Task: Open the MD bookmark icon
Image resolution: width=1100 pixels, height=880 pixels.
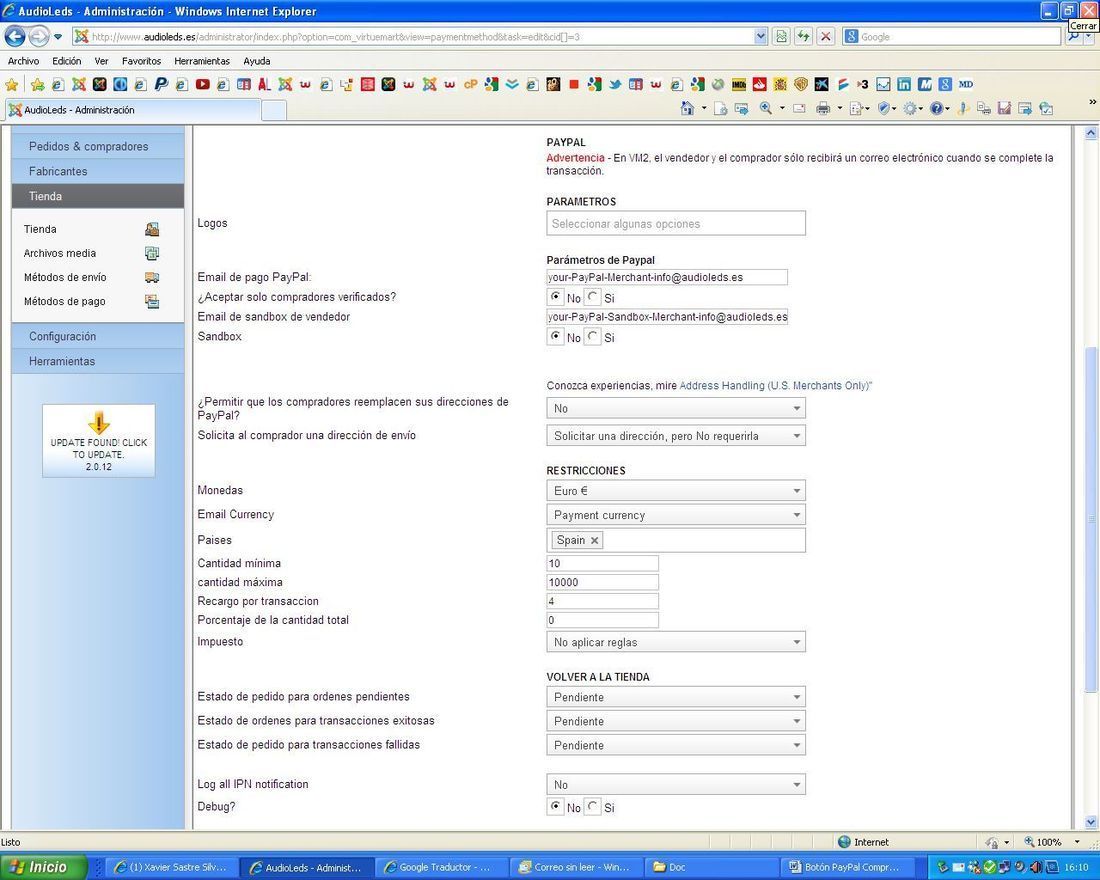Action: [966, 84]
